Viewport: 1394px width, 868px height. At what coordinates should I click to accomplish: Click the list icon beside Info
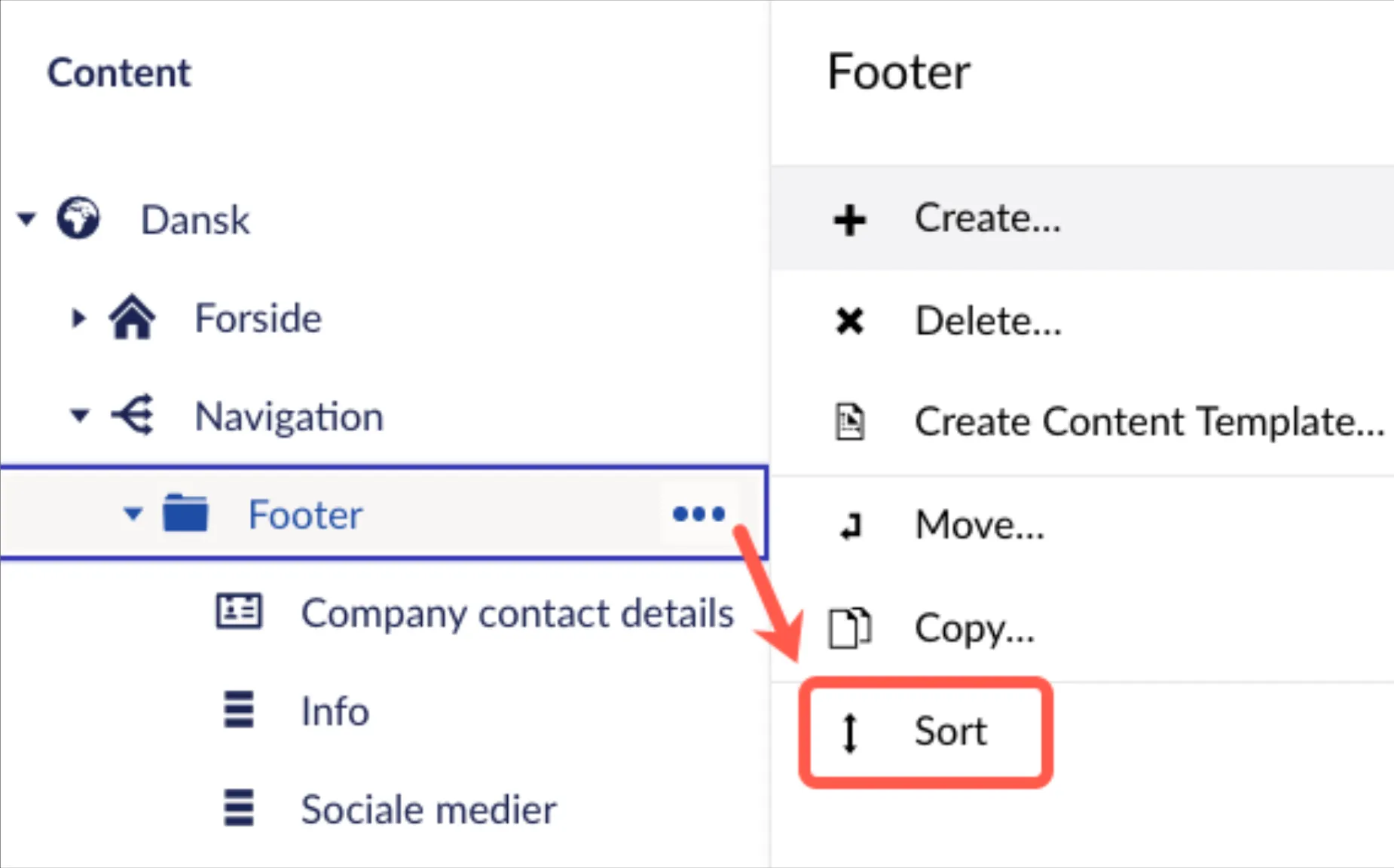point(239,710)
